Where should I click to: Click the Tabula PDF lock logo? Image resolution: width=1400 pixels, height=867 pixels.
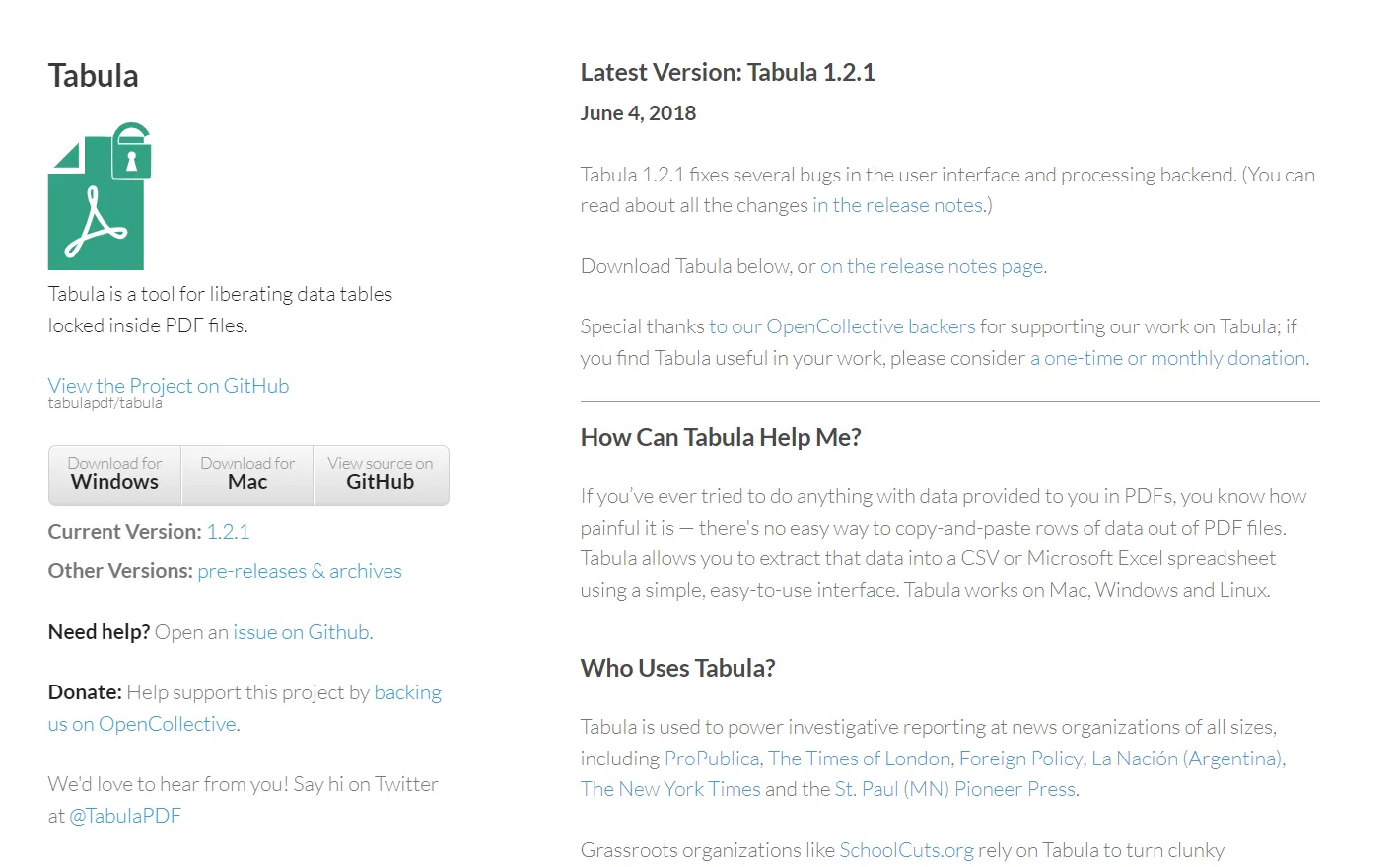[x=96, y=196]
